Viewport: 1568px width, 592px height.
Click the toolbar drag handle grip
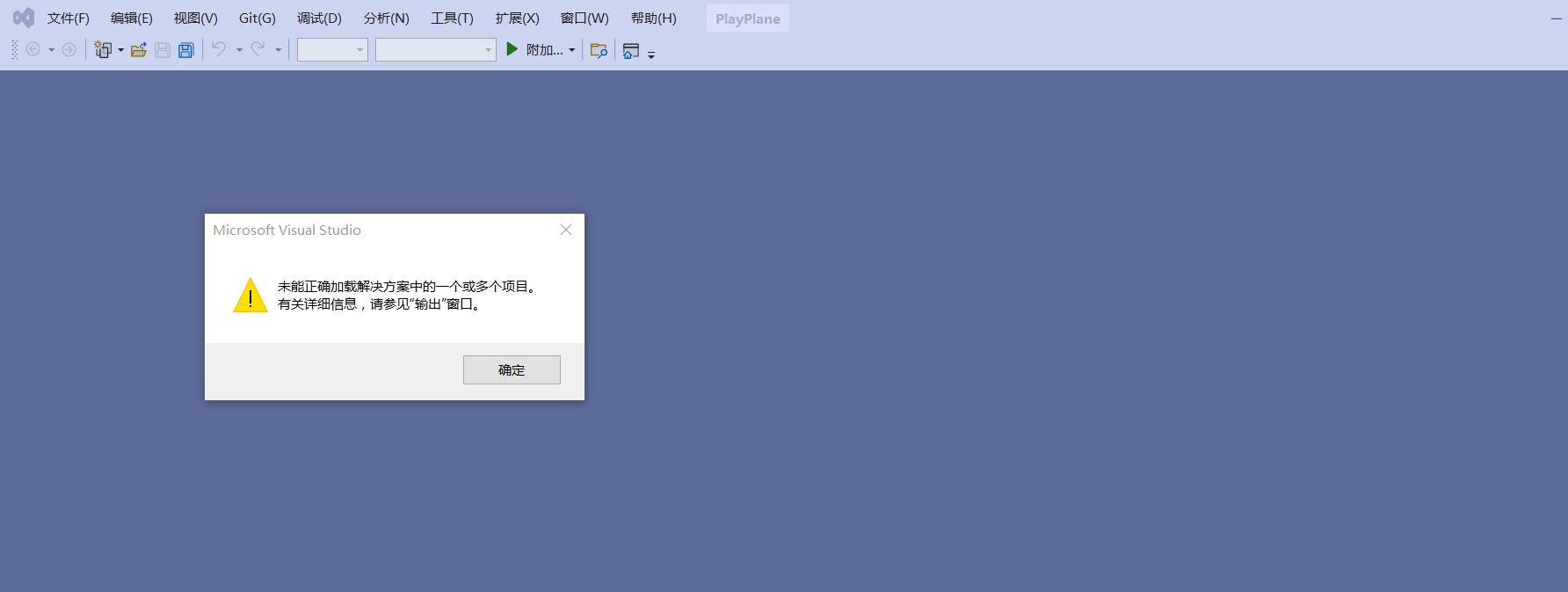tap(14, 50)
